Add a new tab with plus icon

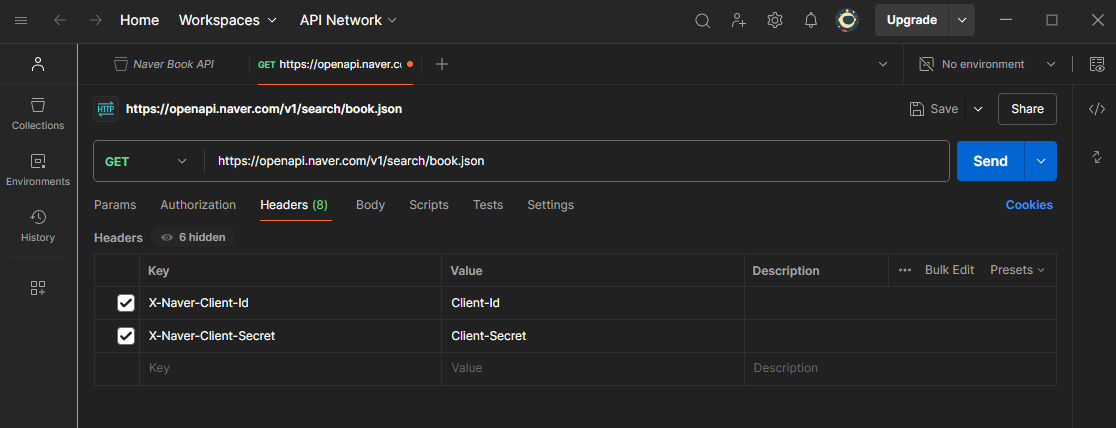click(x=442, y=64)
